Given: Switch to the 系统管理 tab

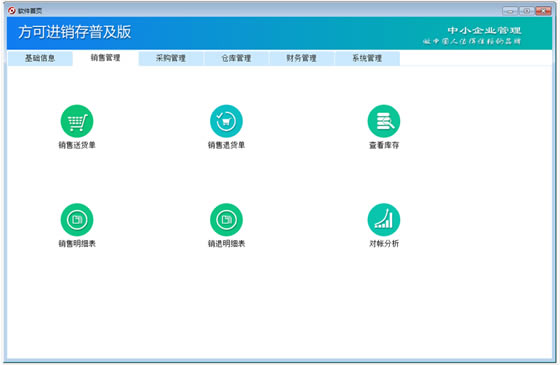Looking at the screenshot, I should [x=367, y=58].
